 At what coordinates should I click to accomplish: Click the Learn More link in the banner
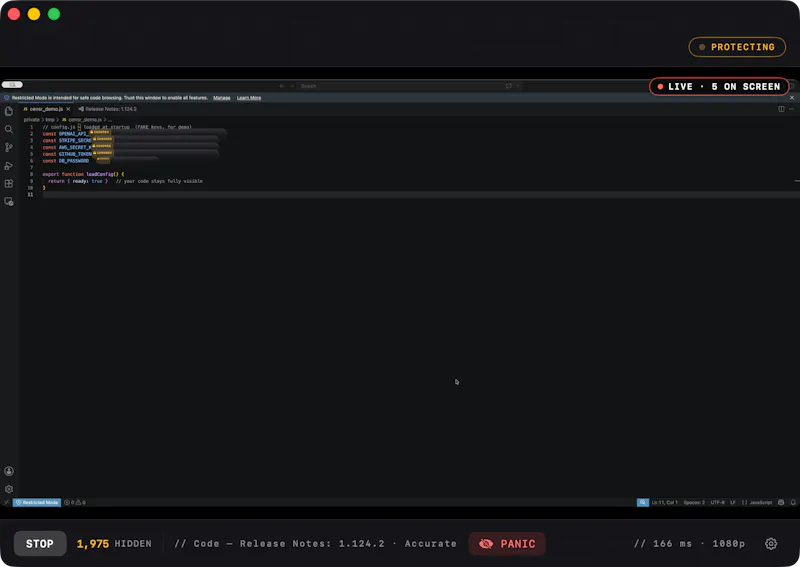pyautogui.click(x=249, y=97)
